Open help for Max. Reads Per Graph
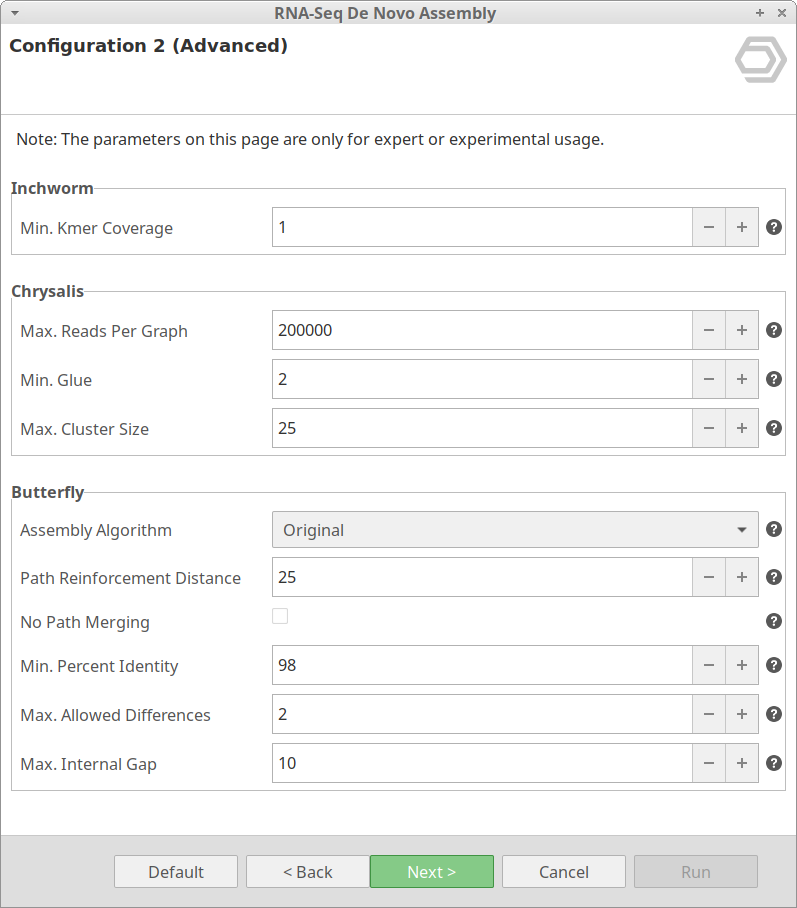The height and width of the screenshot is (908, 797). [x=773, y=330]
